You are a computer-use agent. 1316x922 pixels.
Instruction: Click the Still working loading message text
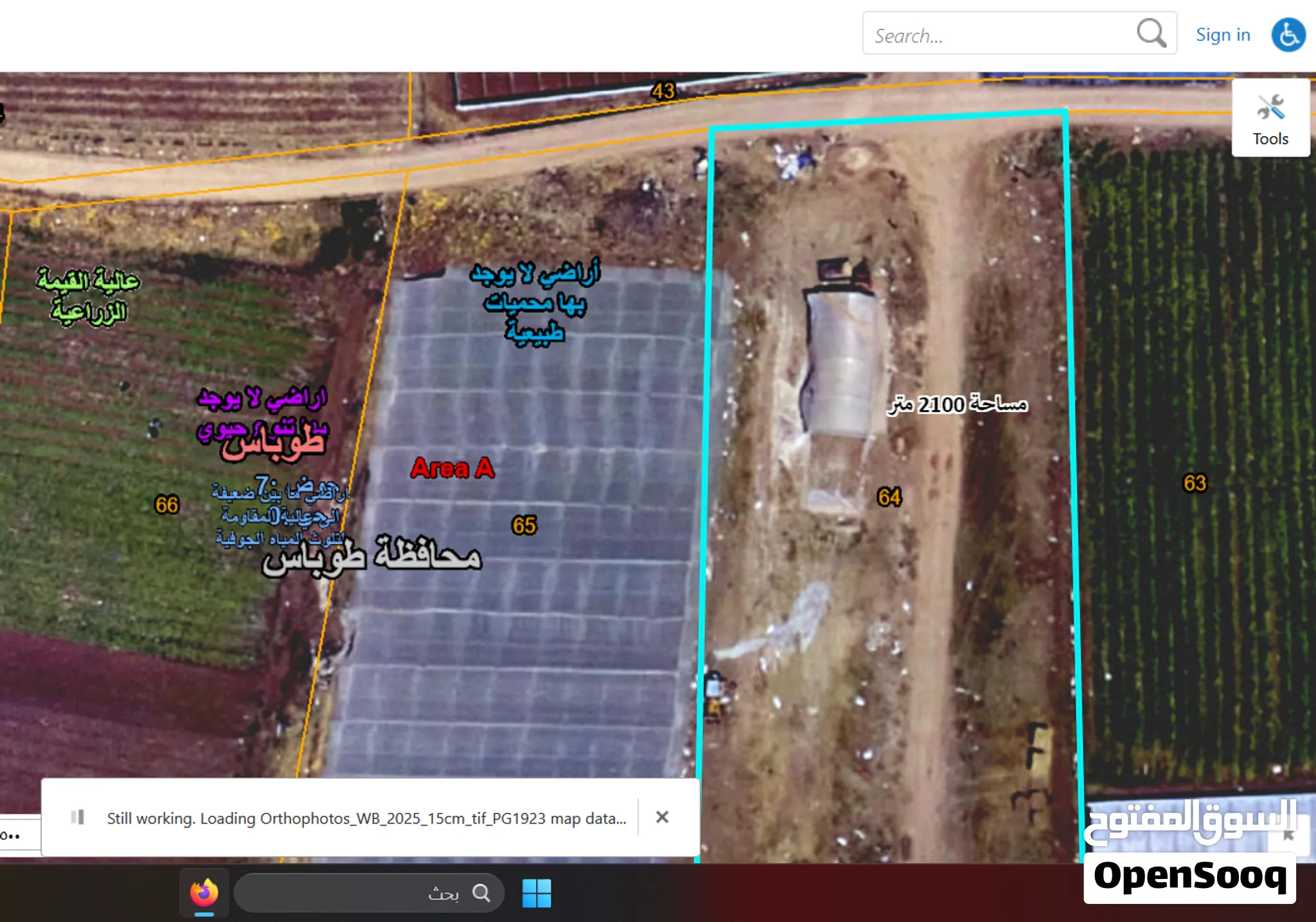pos(366,818)
